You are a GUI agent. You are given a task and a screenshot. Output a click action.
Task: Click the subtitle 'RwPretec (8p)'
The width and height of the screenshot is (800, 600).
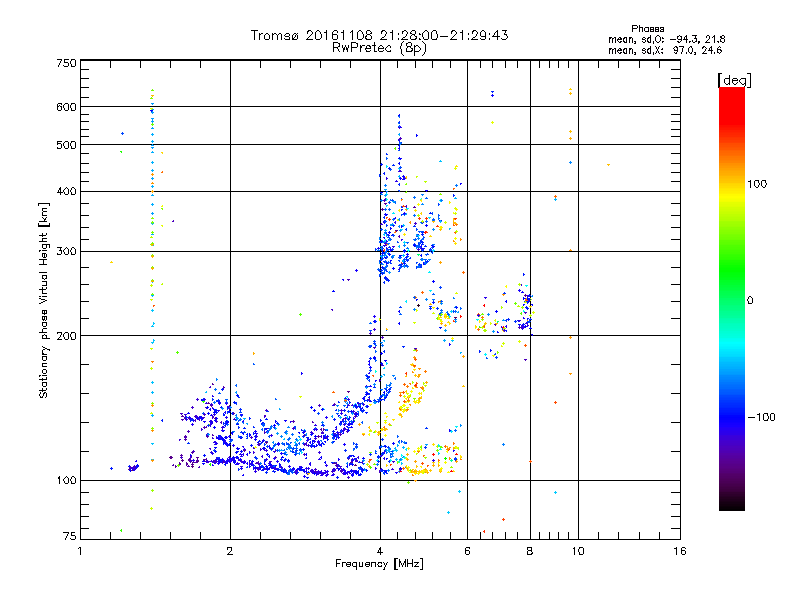(379, 48)
